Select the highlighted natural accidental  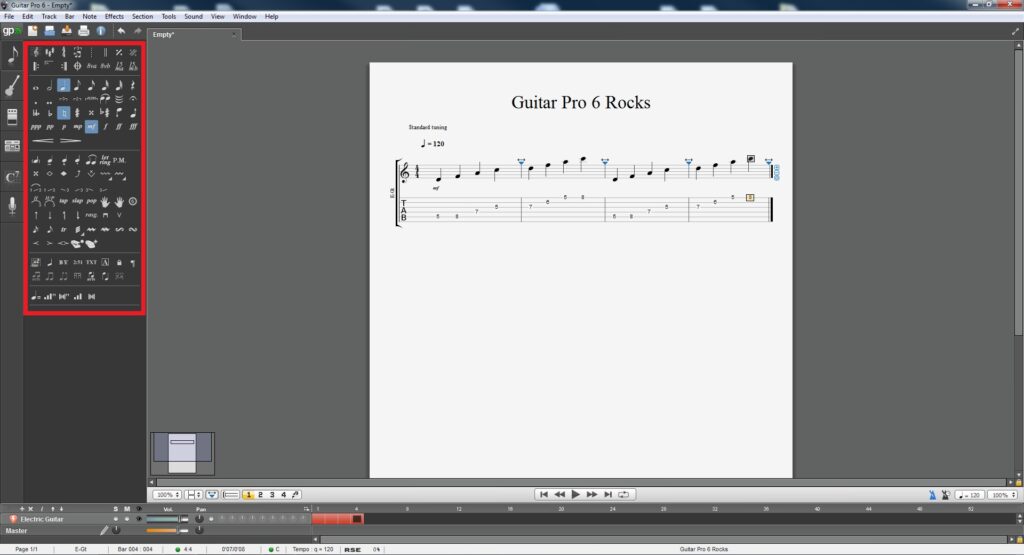[63, 113]
